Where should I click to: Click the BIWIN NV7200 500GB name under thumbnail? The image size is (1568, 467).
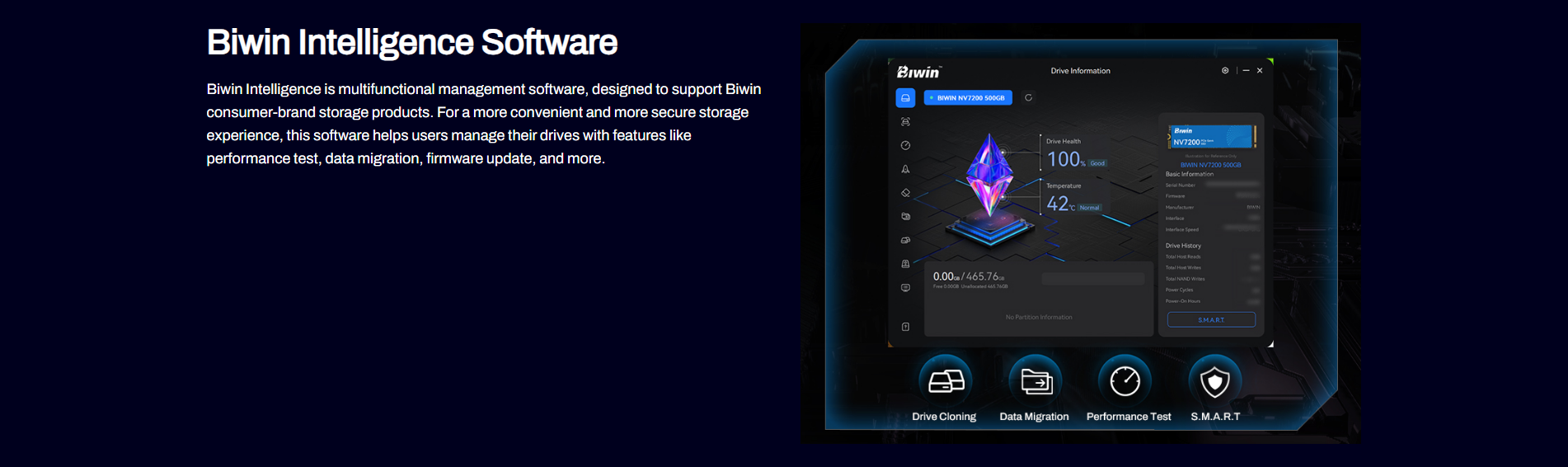tap(1210, 165)
